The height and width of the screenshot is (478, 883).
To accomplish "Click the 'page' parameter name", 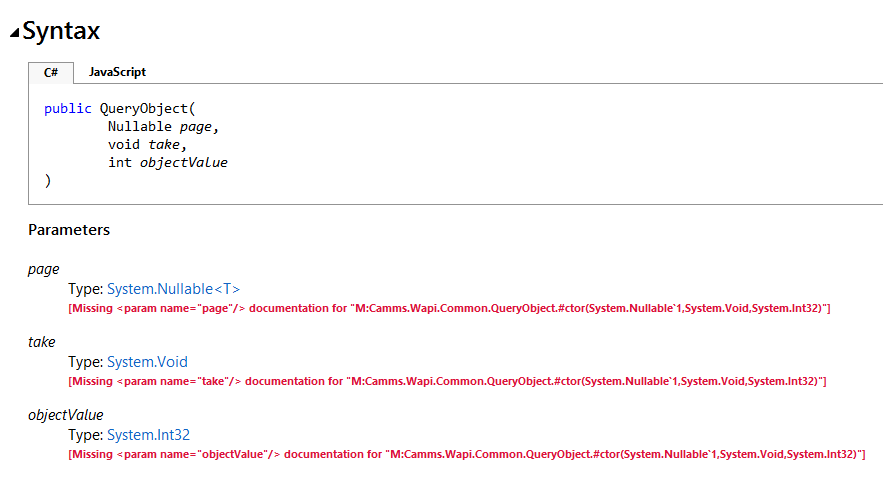I will pos(43,270).
